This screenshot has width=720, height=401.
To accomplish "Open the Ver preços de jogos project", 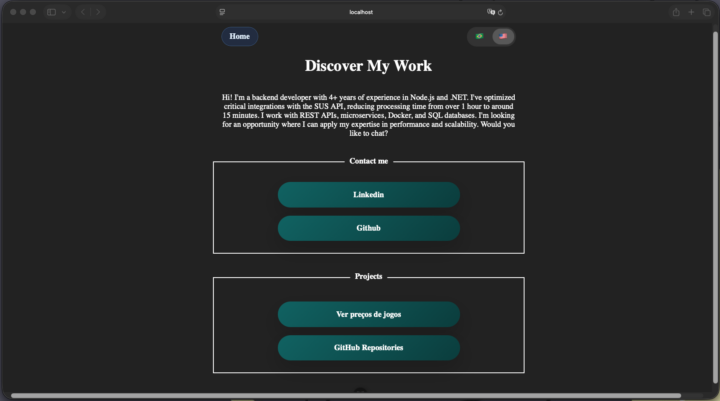I will (x=369, y=314).
